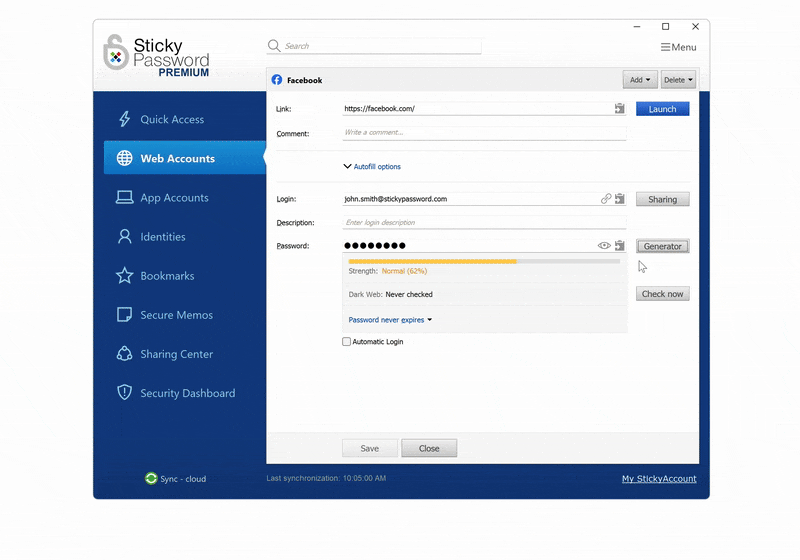
Task: Enable the Automatic Login checkbox
Action: [347, 342]
